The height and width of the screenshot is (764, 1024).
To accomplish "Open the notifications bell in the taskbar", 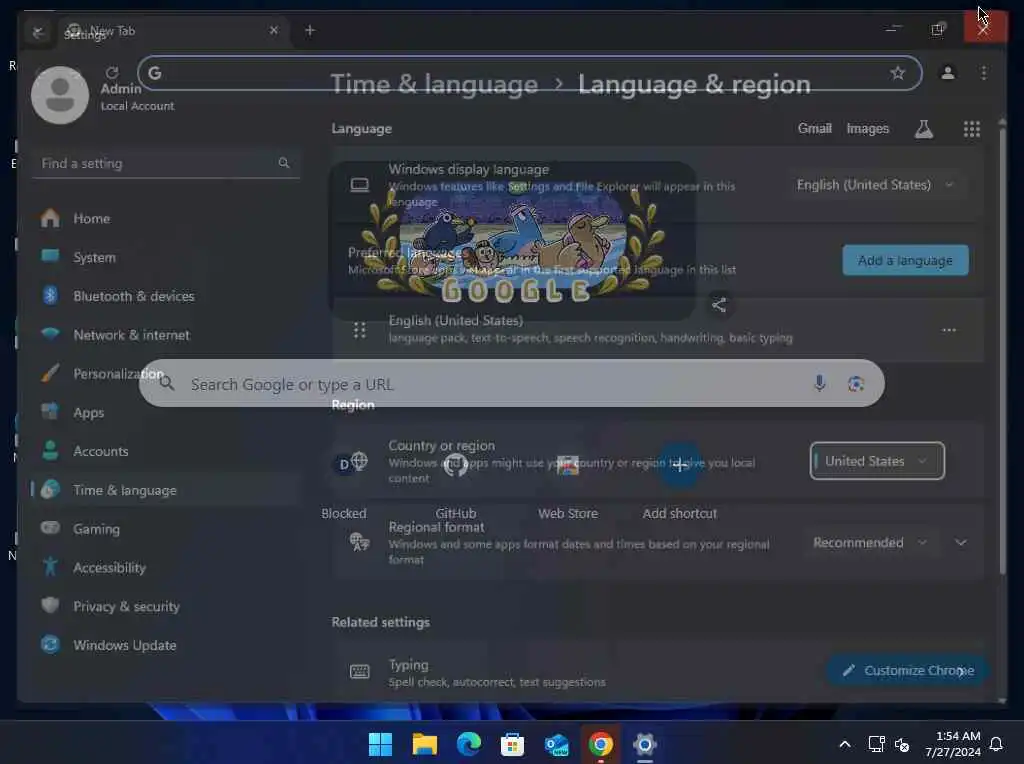I will 997,744.
